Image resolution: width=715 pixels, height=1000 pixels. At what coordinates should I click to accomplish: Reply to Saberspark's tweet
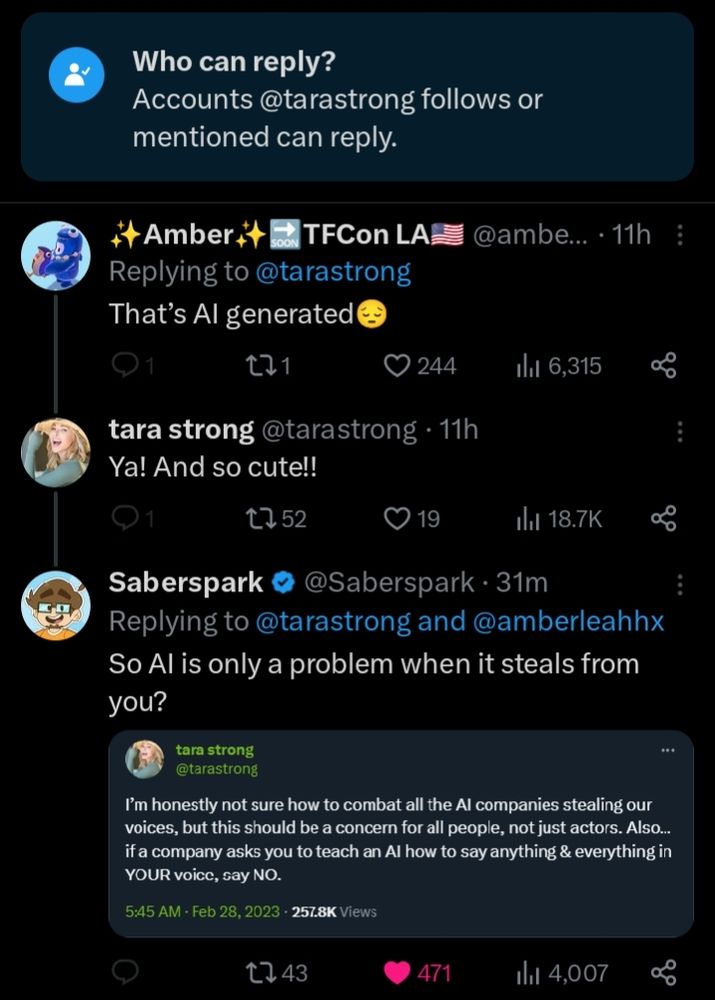(x=123, y=972)
